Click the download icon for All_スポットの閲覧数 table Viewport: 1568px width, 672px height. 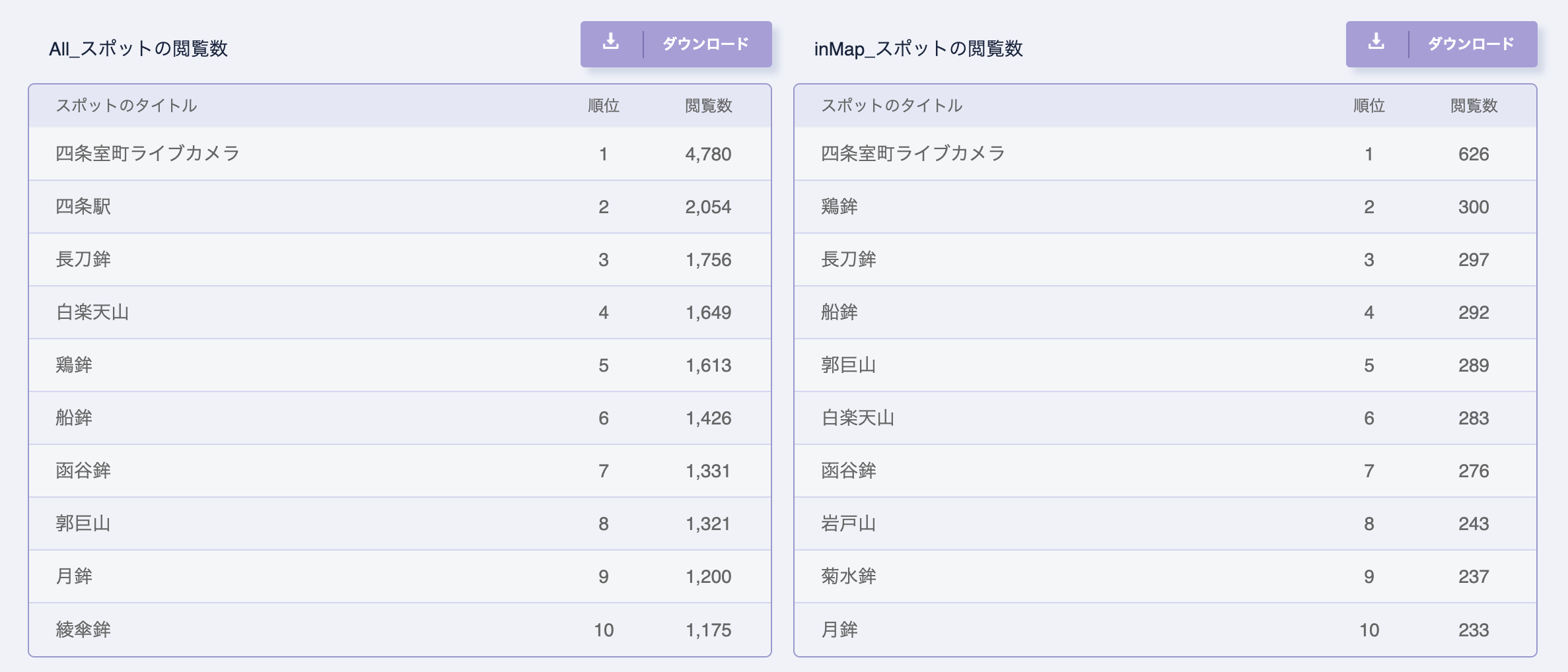[611, 44]
